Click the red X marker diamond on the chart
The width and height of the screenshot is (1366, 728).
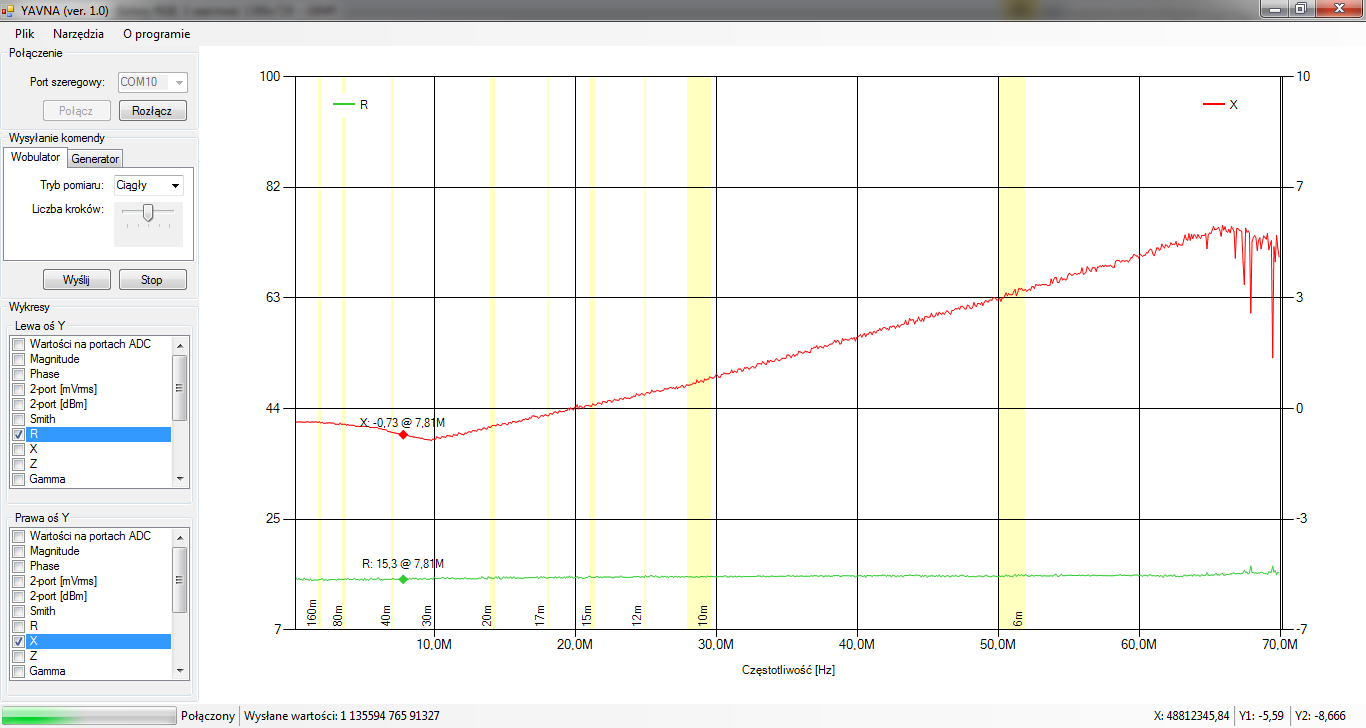(403, 435)
